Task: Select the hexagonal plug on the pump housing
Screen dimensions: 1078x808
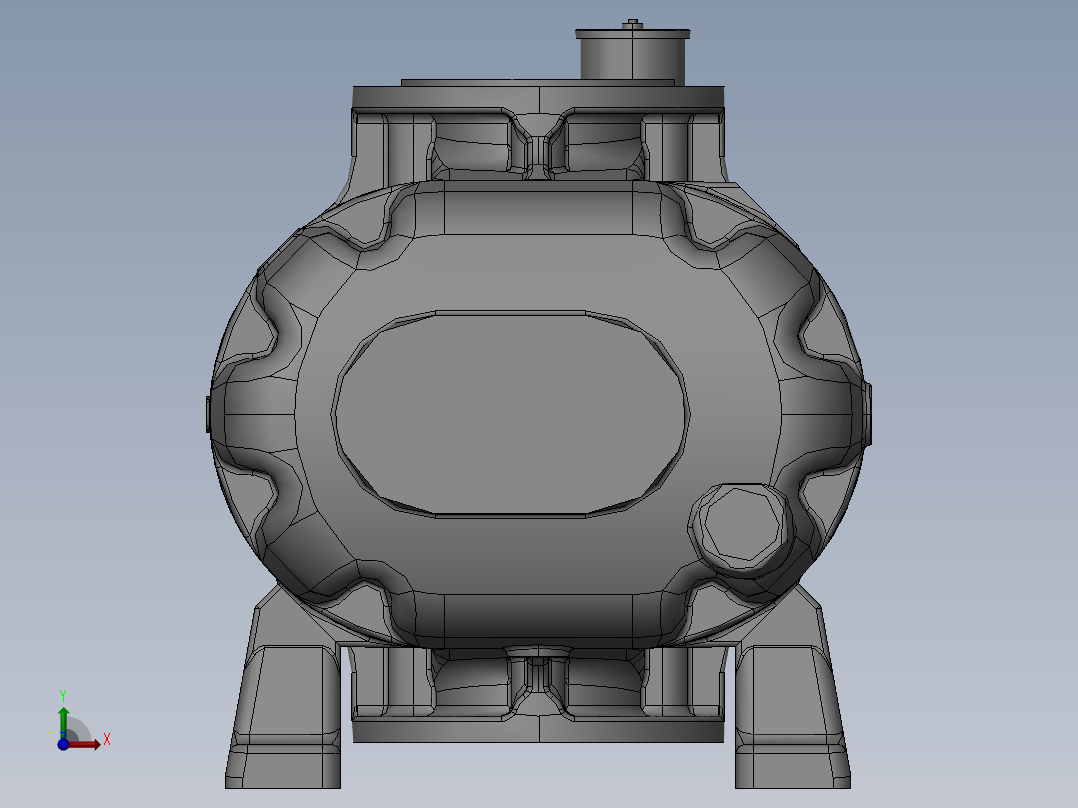Action: (741, 526)
